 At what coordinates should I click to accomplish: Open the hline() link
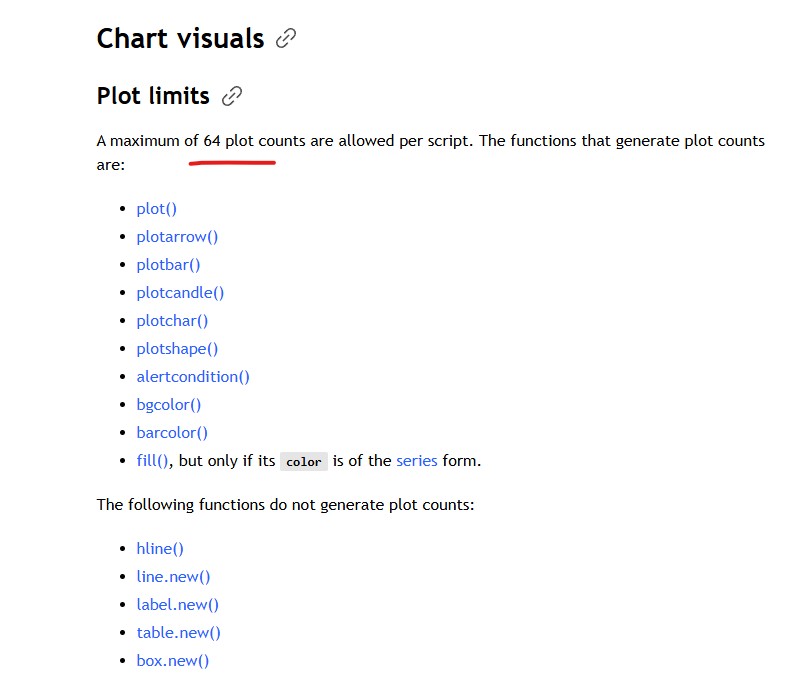(x=160, y=549)
